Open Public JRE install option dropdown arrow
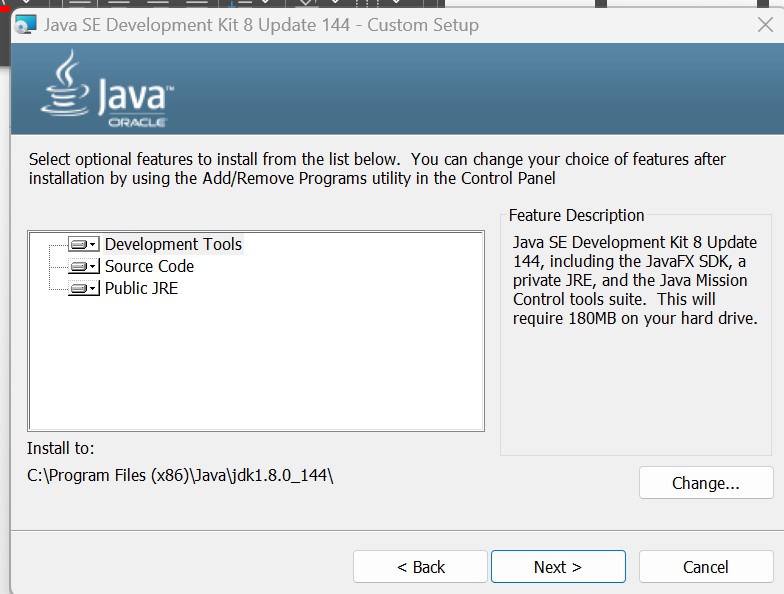 point(93,288)
